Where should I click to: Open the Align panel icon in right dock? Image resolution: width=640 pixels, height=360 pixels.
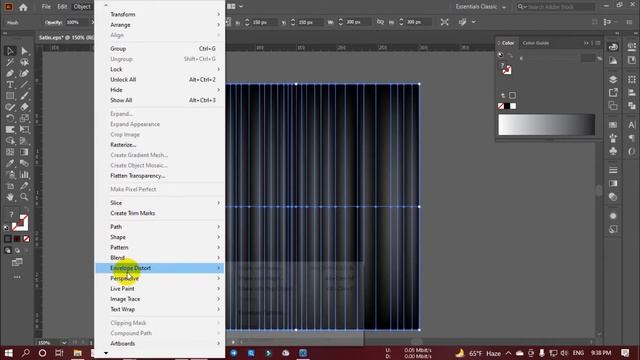click(632, 93)
